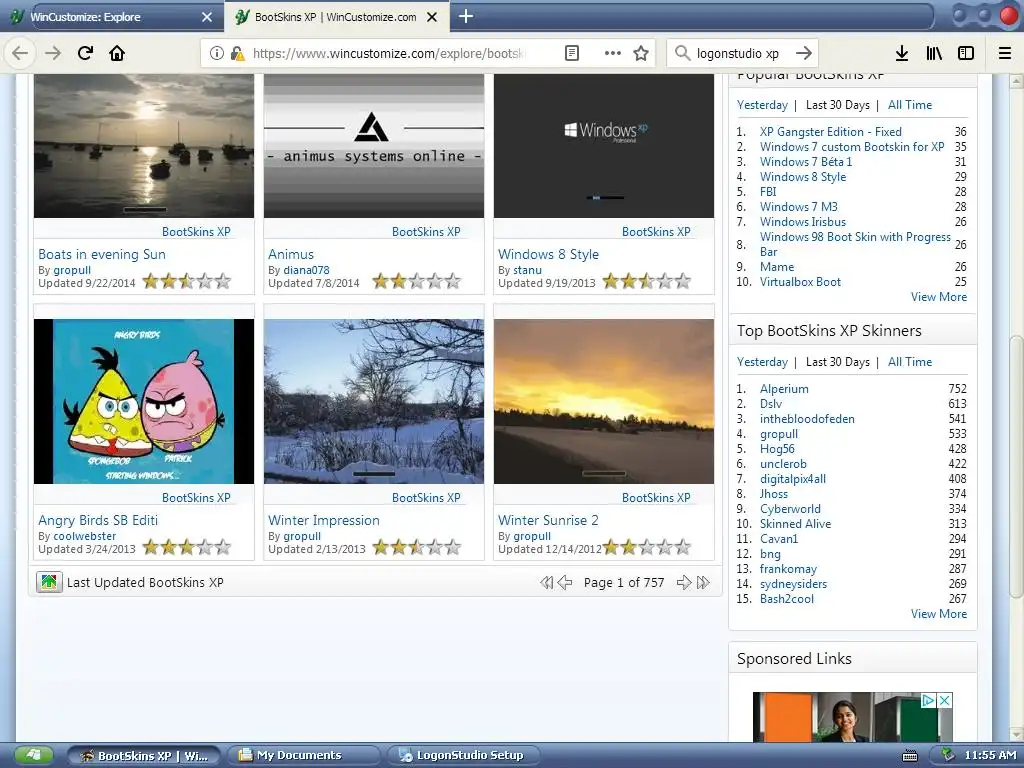View author diana078 profile
Screen dimensions: 1024x768
[x=306, y=270]
